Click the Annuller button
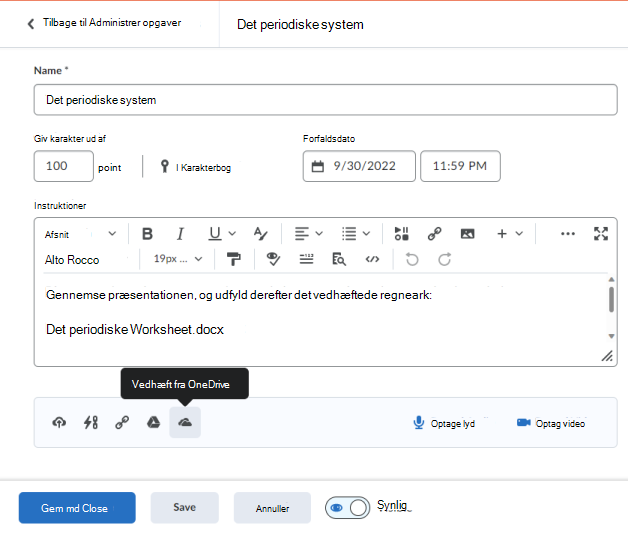The height and width of the screenshot is (534, 628). (272, 508)
